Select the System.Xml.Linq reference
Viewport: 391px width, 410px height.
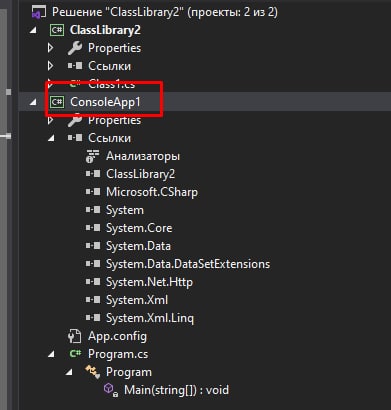pos(150,318)
